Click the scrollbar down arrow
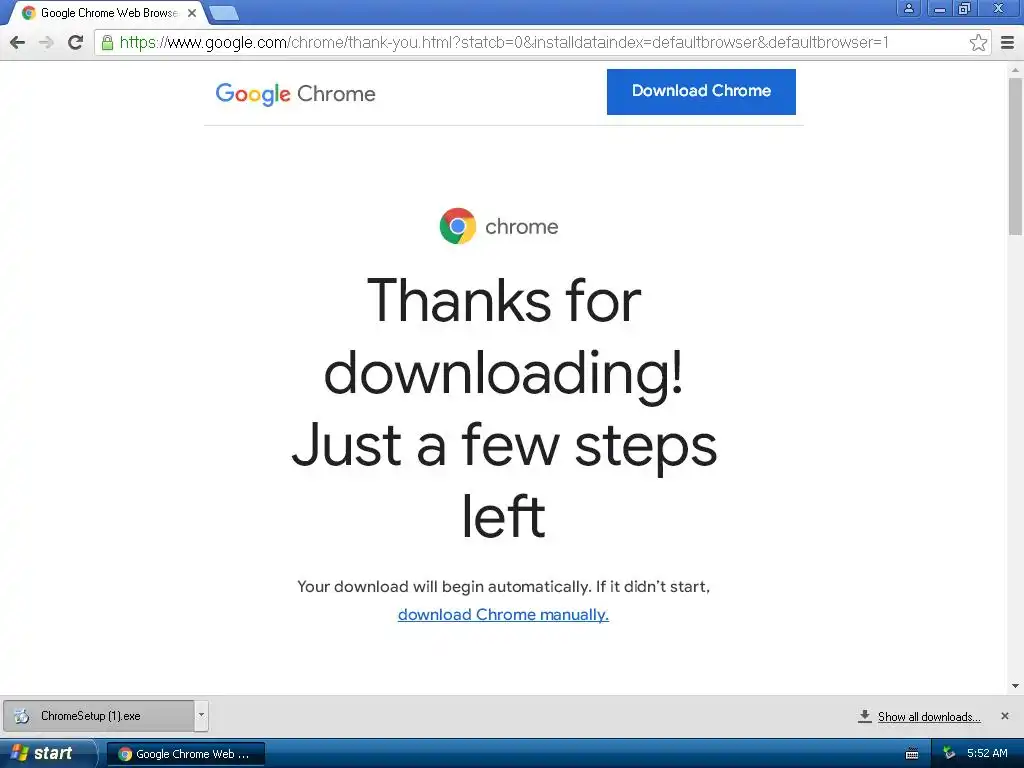This screenshot has height=768, width=1024. coord(1016,686)
